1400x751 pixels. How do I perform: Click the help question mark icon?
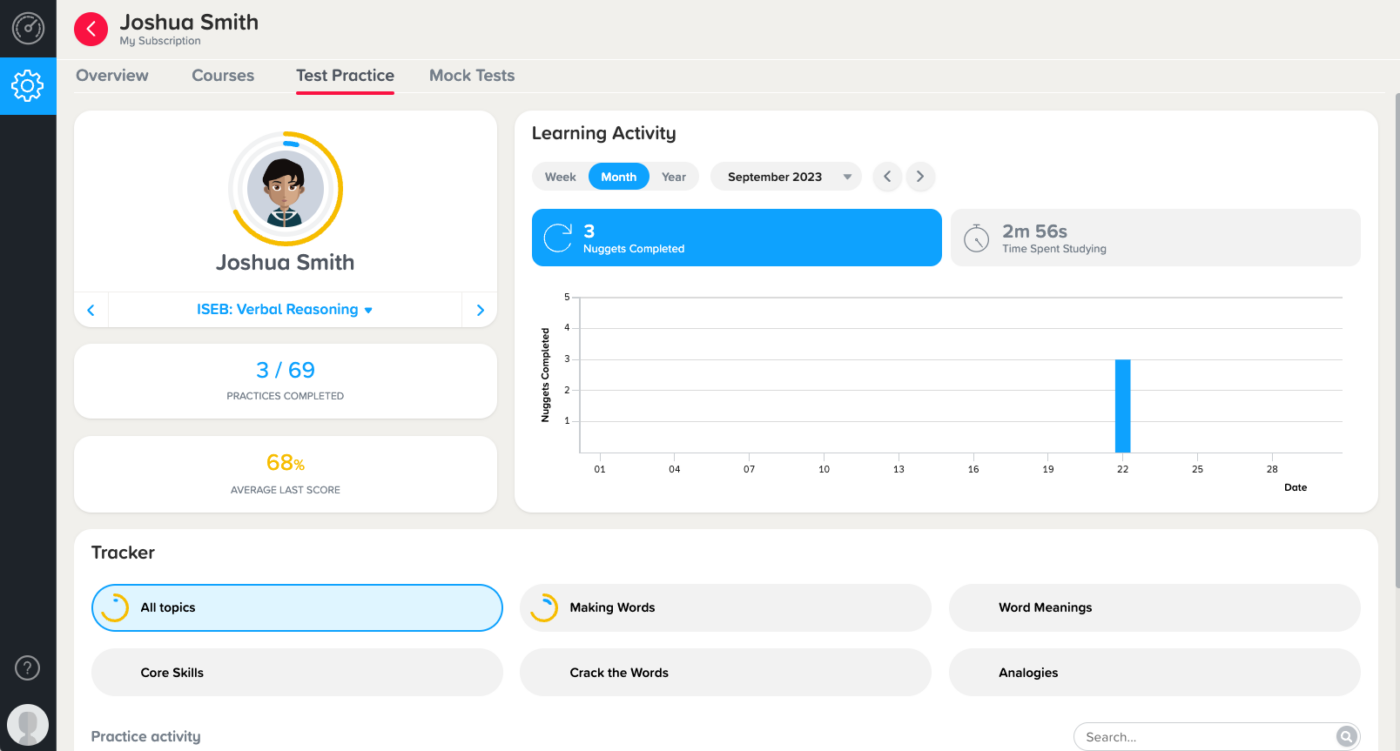coord(26,667)
